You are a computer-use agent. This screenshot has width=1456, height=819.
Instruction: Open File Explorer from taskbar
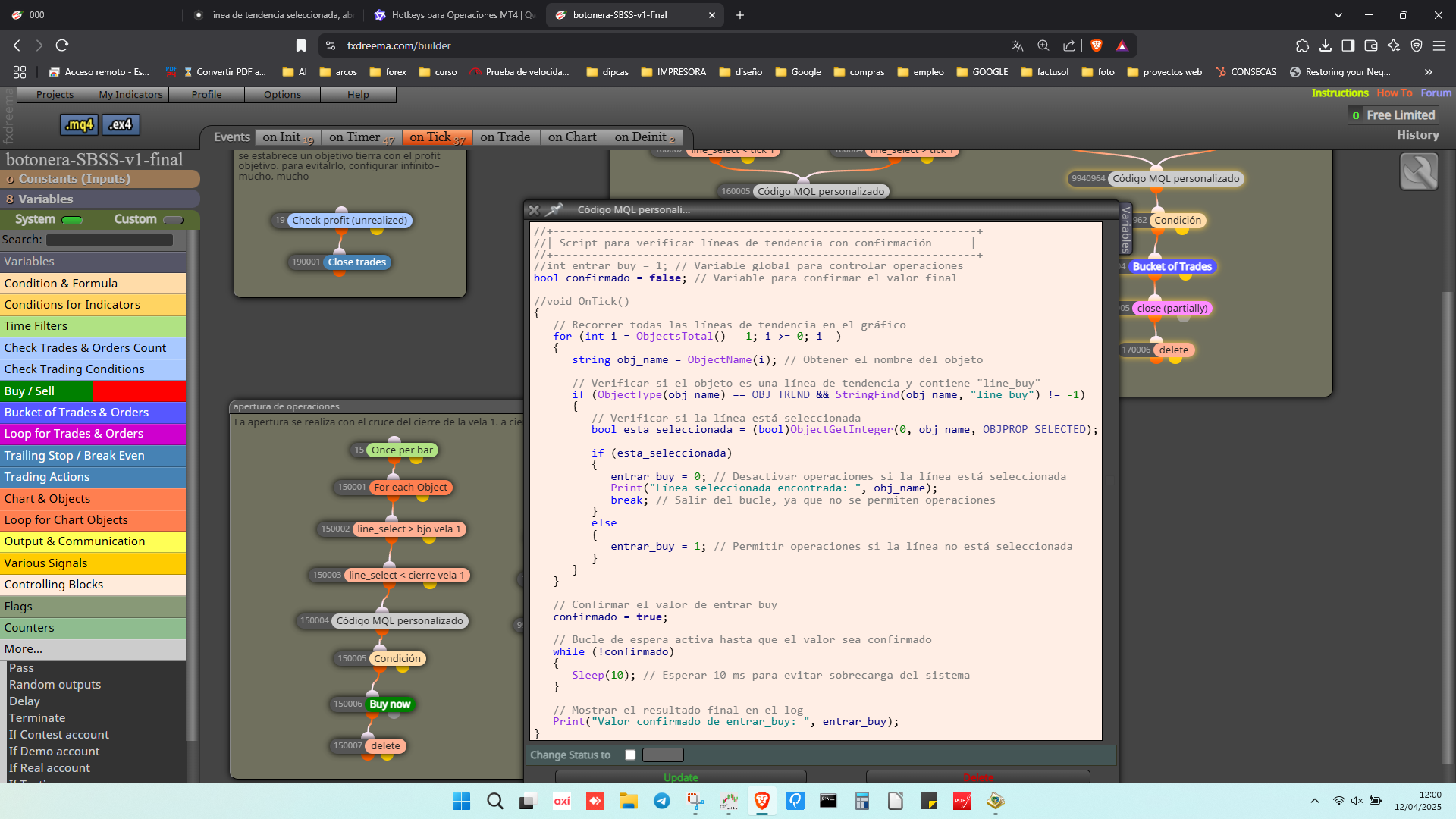click(x=628, y=801)
